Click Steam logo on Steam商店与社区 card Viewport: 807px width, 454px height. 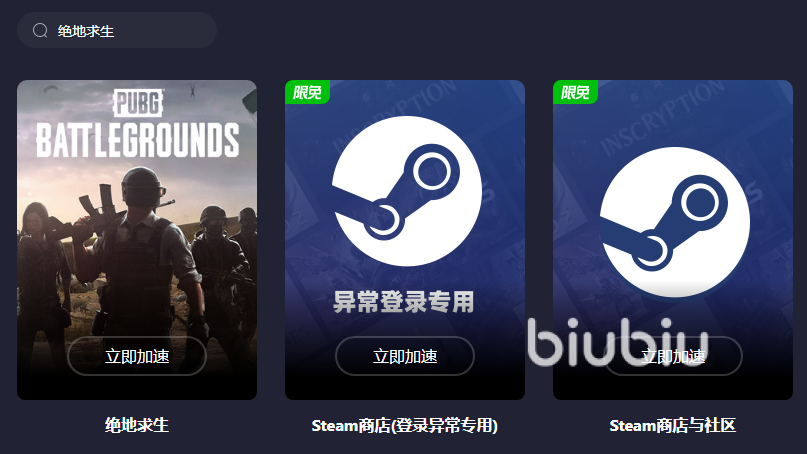675,222
